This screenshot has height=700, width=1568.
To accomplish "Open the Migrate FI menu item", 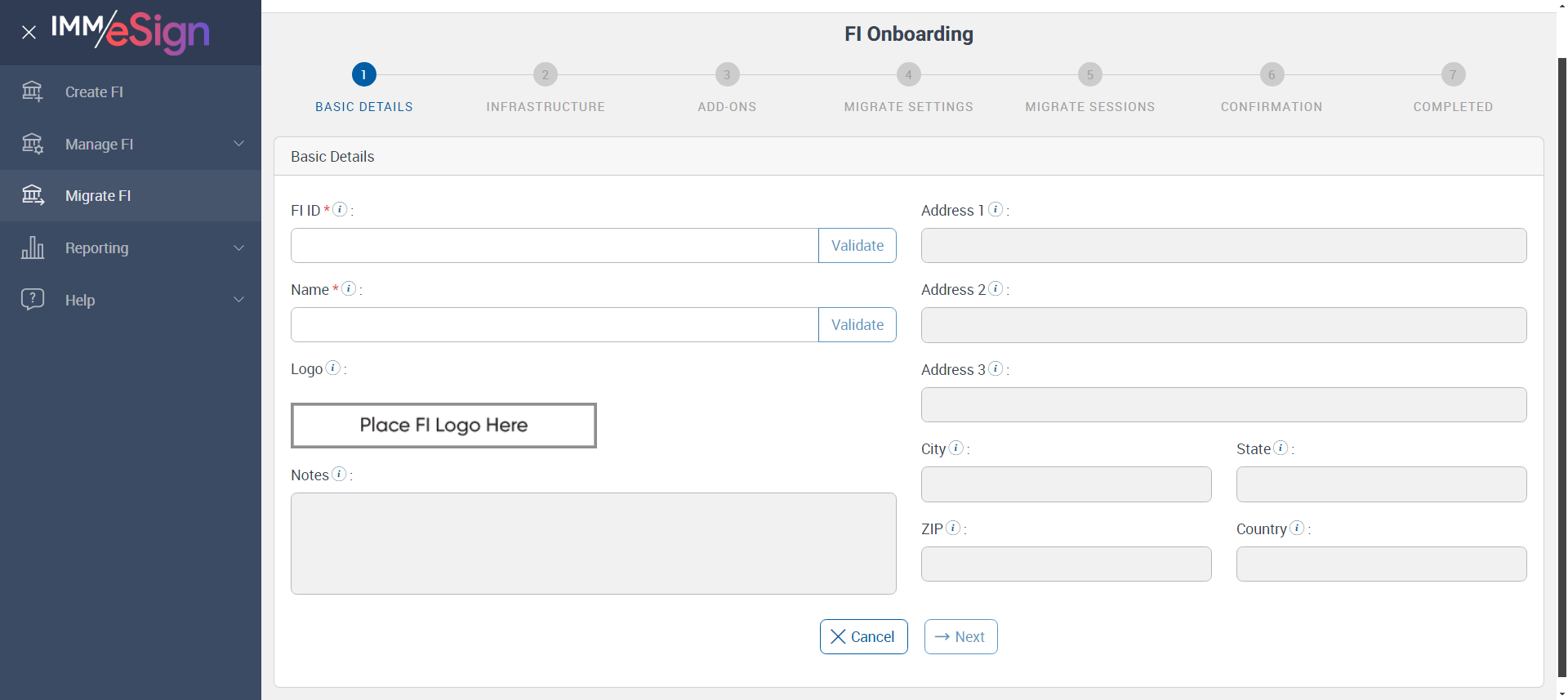I will [98, 196].
